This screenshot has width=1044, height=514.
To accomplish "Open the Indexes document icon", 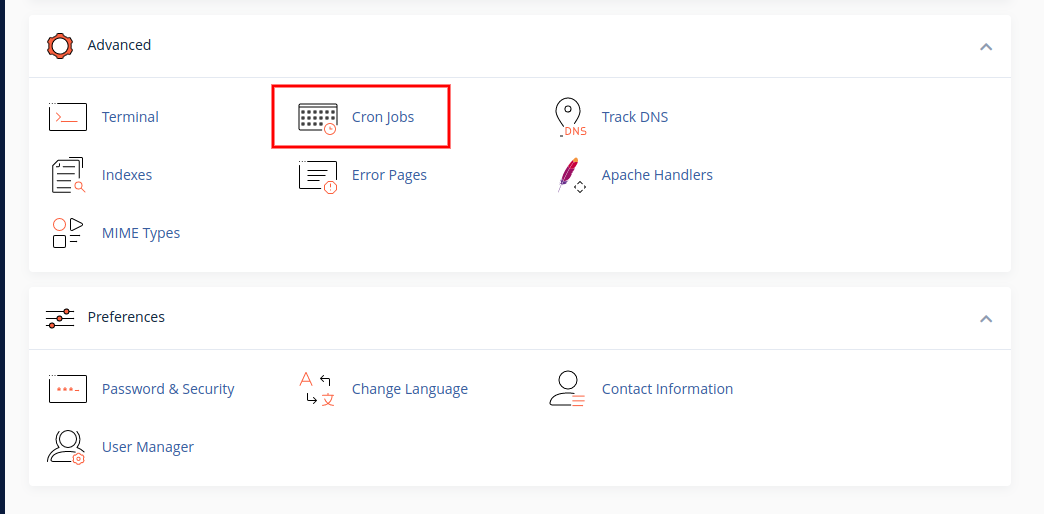I will (68, 175).
